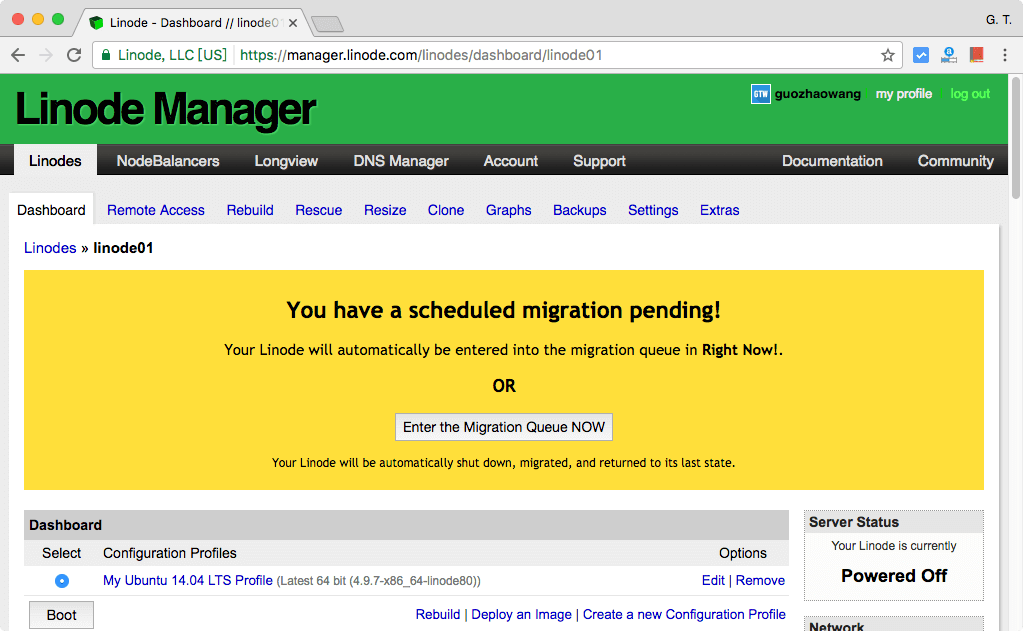Click Create a new Configuration Profile link

point(684,614)
